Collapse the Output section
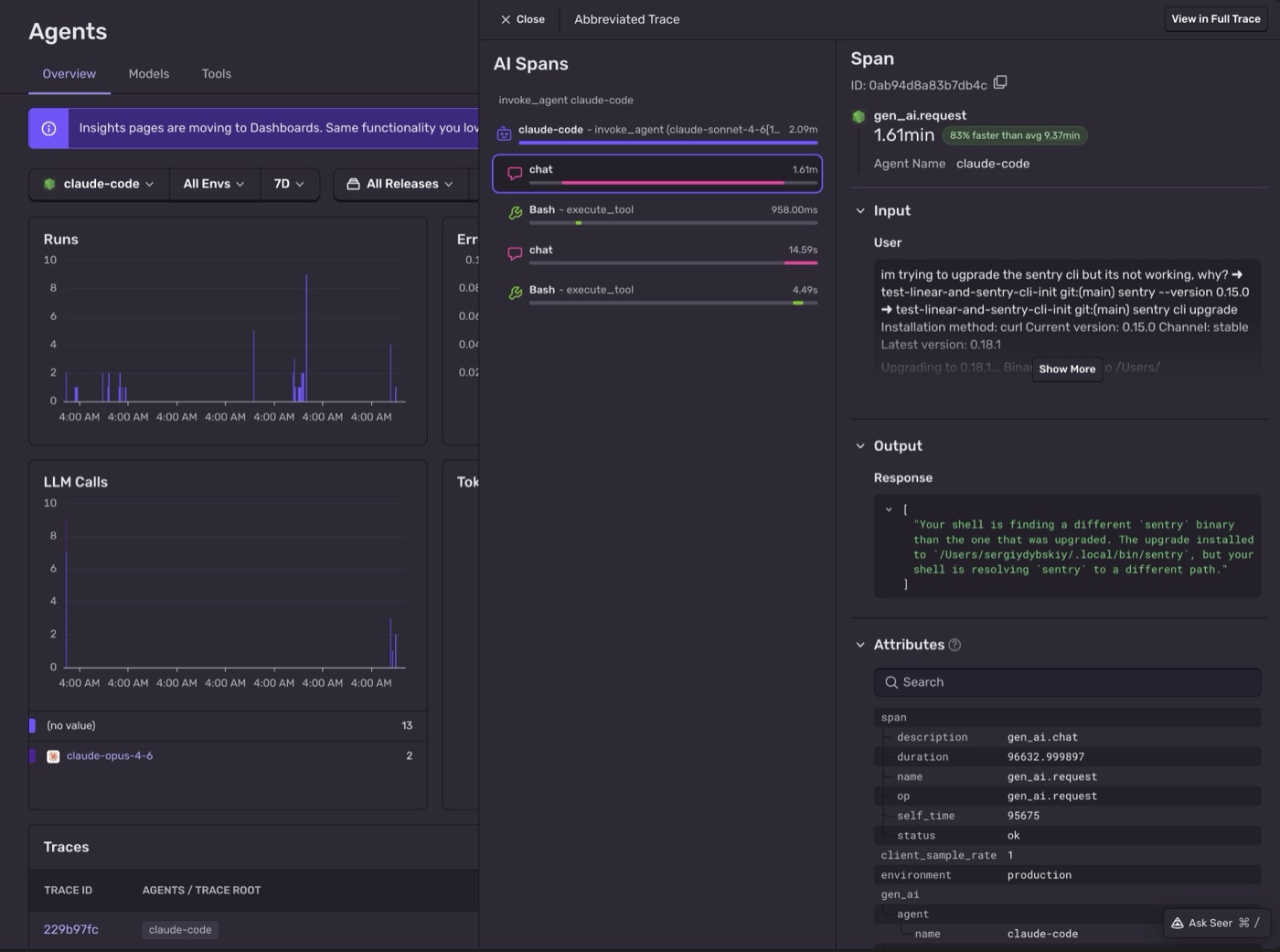The width and height of the screenshot is (1280, 952). tap(860, 445)
